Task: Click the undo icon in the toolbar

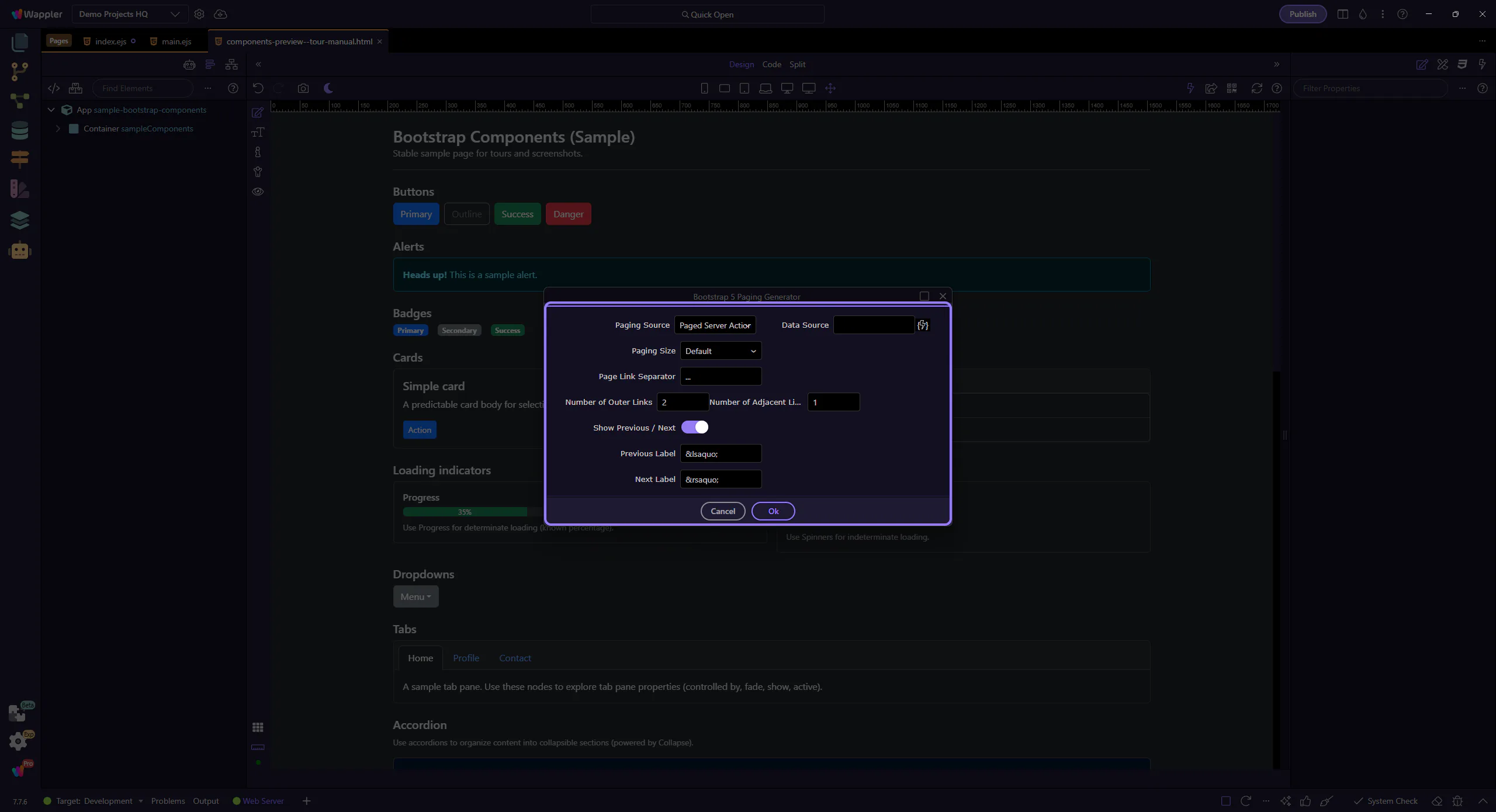Action: [x=258, y=88]
